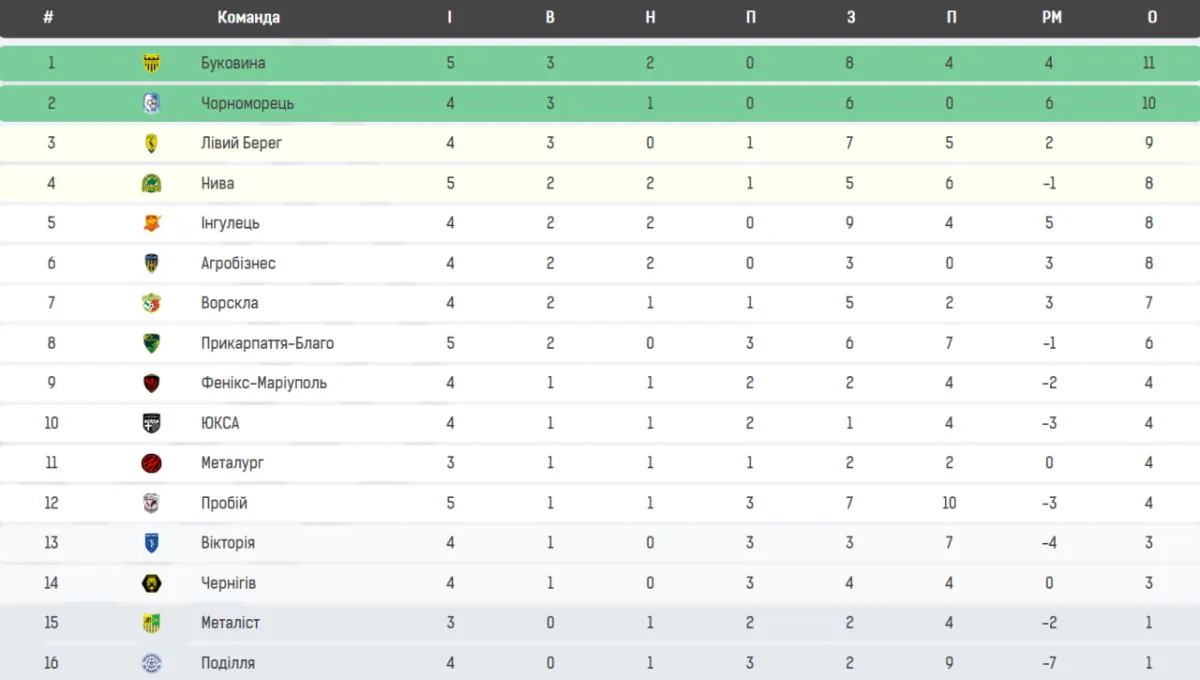Select the Ворскла club crest
This screenshot has height=680, width=1200.
coord(152,303)
